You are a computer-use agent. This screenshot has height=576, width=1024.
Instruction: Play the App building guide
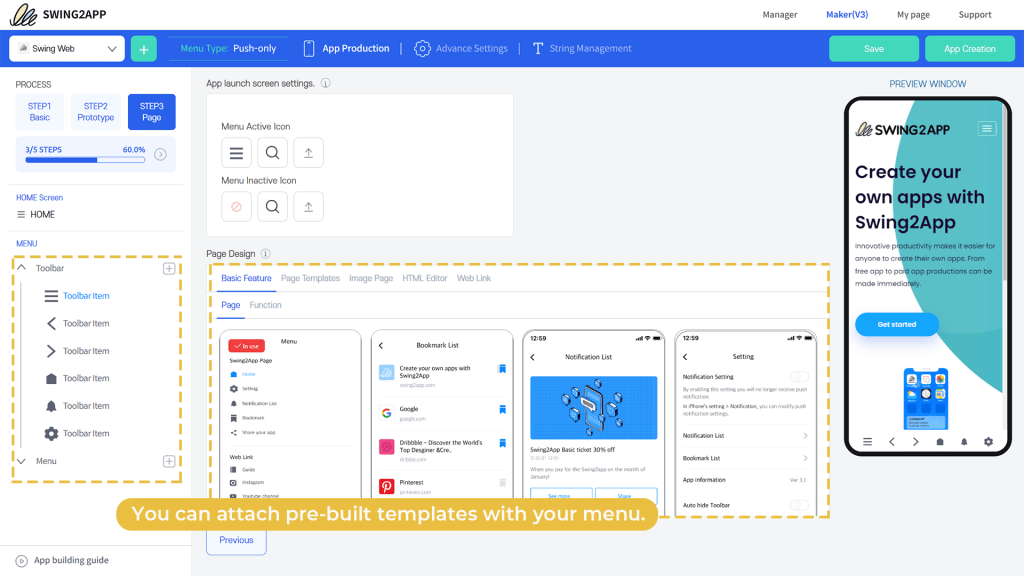pyautogui.click(x=62, y=560)
